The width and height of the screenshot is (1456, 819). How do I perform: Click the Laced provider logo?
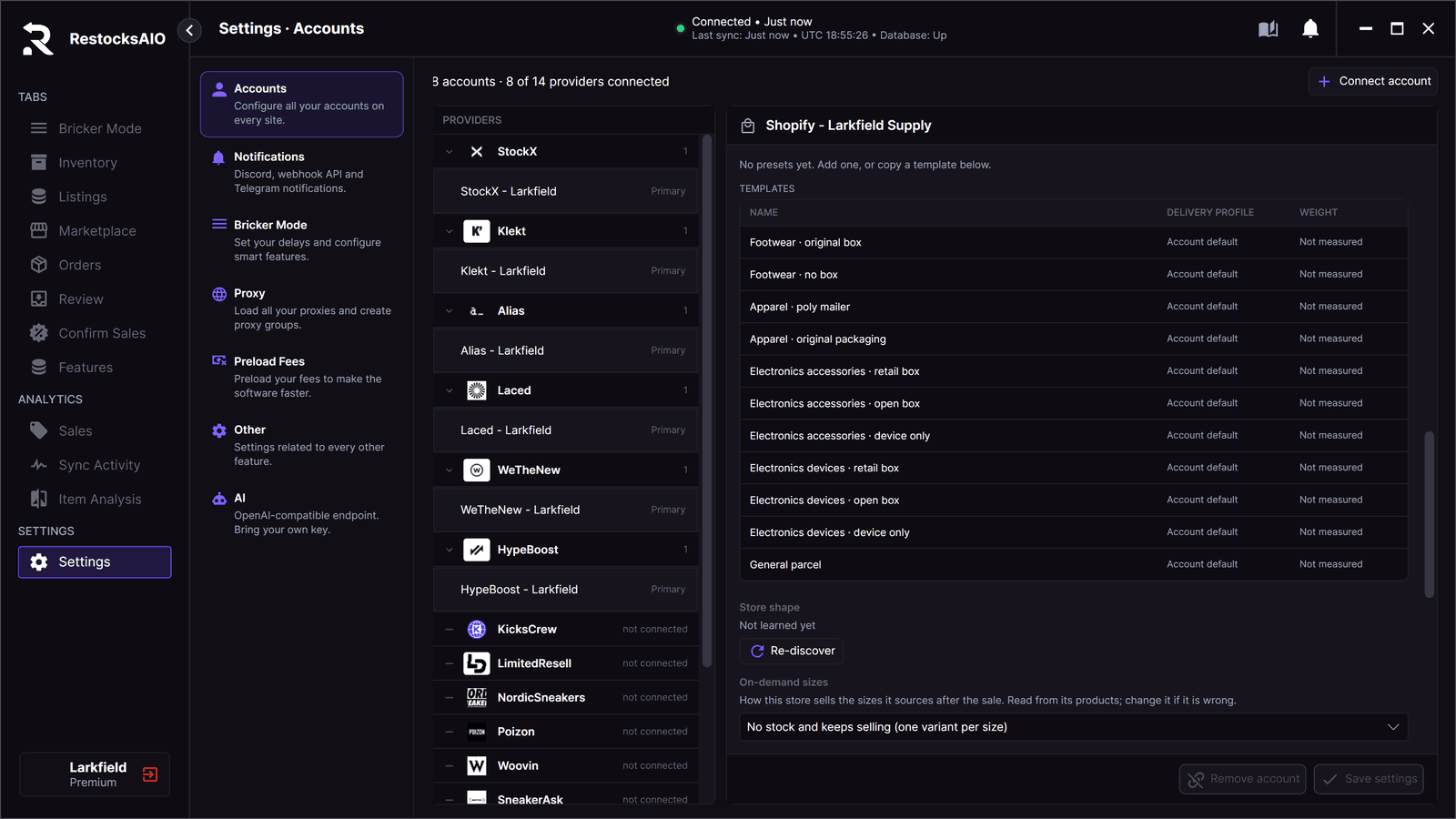click(477, 390)
